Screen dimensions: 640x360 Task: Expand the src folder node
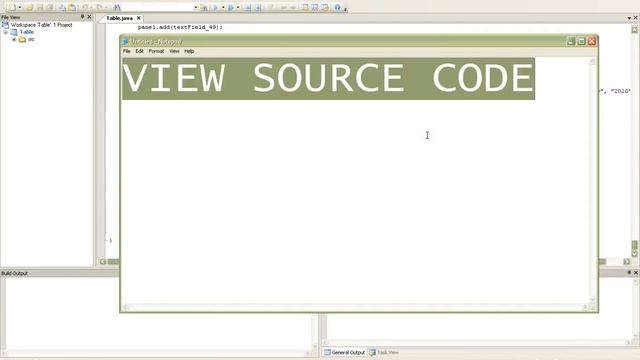[14, 39]
